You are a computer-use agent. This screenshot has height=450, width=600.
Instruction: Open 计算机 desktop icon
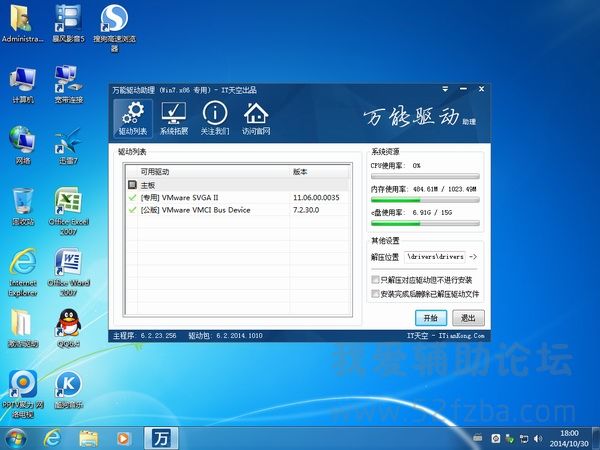coord(23,85)
